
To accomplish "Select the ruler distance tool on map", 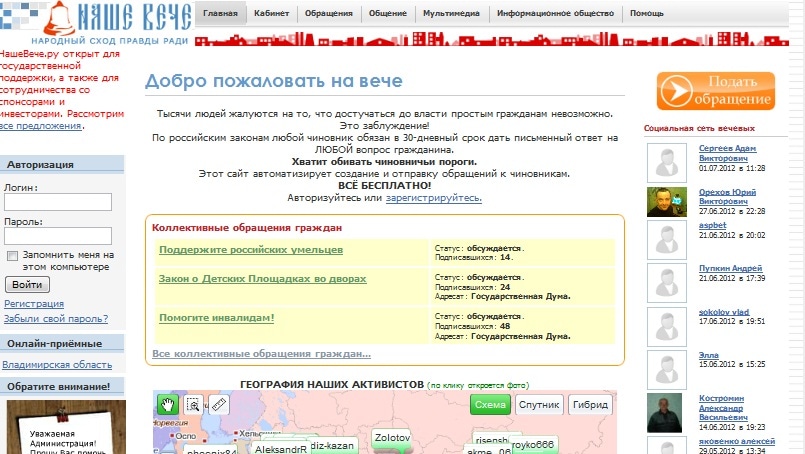I will (x=219, y=405).
